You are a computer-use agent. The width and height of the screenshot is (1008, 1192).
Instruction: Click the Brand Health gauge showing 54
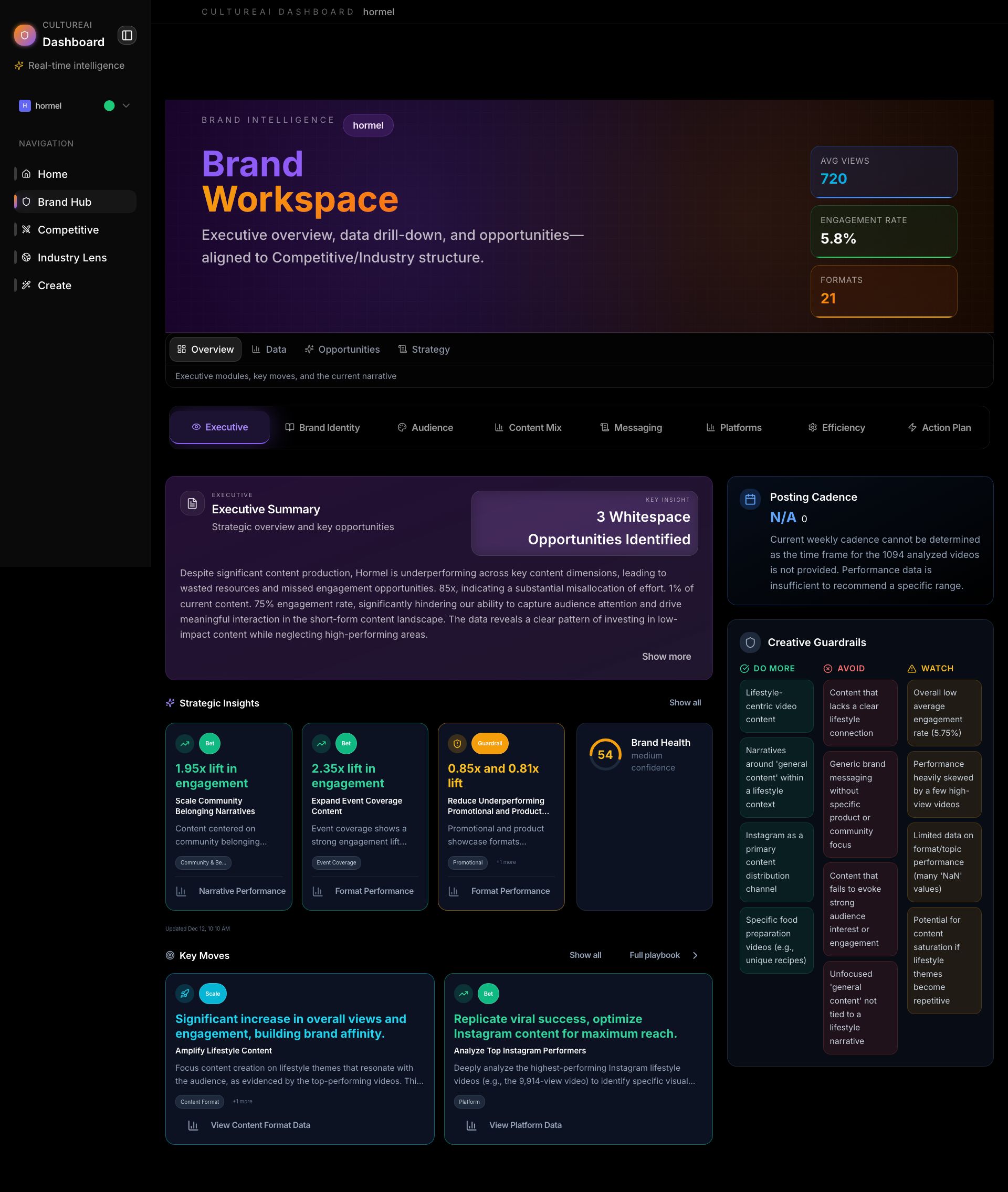605,754
